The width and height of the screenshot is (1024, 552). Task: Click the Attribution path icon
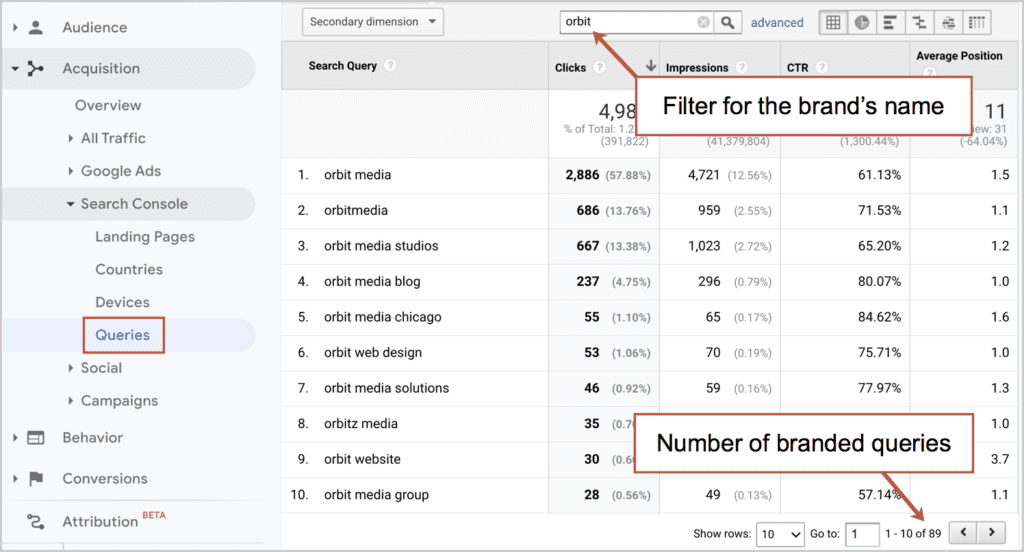point(36,521)
